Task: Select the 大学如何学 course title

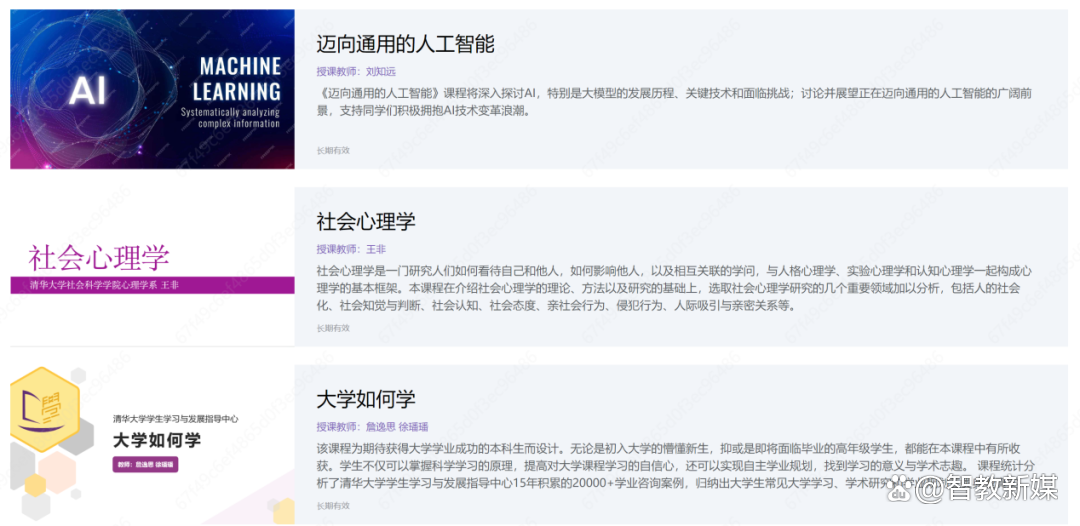Action: coord(365,399)
